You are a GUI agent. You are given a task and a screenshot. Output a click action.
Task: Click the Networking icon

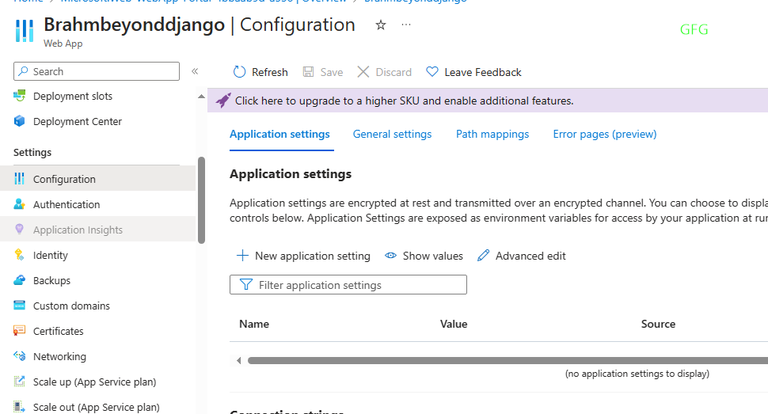pyautogui.click(x=19, y=356)
